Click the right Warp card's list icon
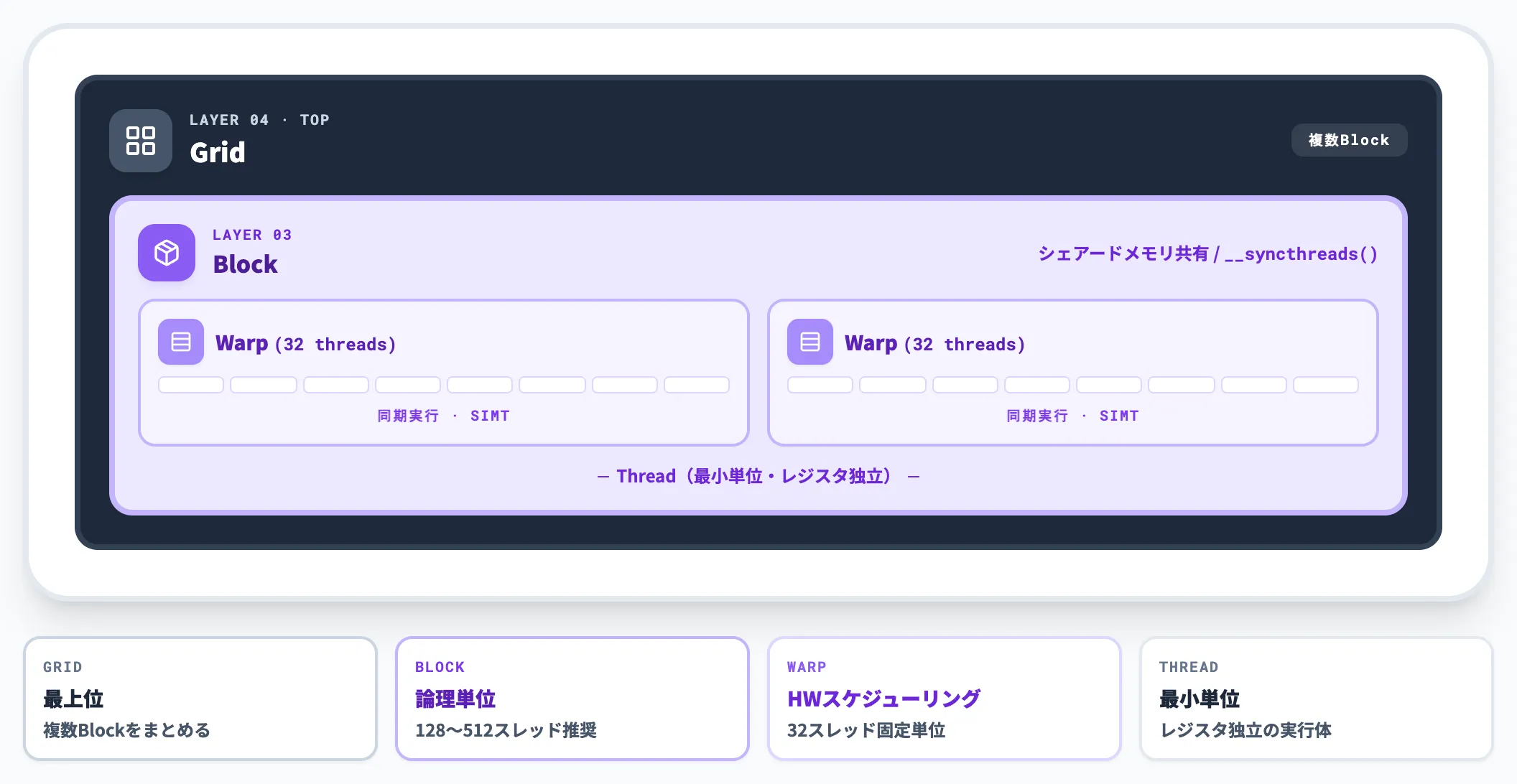 [810, 342]
